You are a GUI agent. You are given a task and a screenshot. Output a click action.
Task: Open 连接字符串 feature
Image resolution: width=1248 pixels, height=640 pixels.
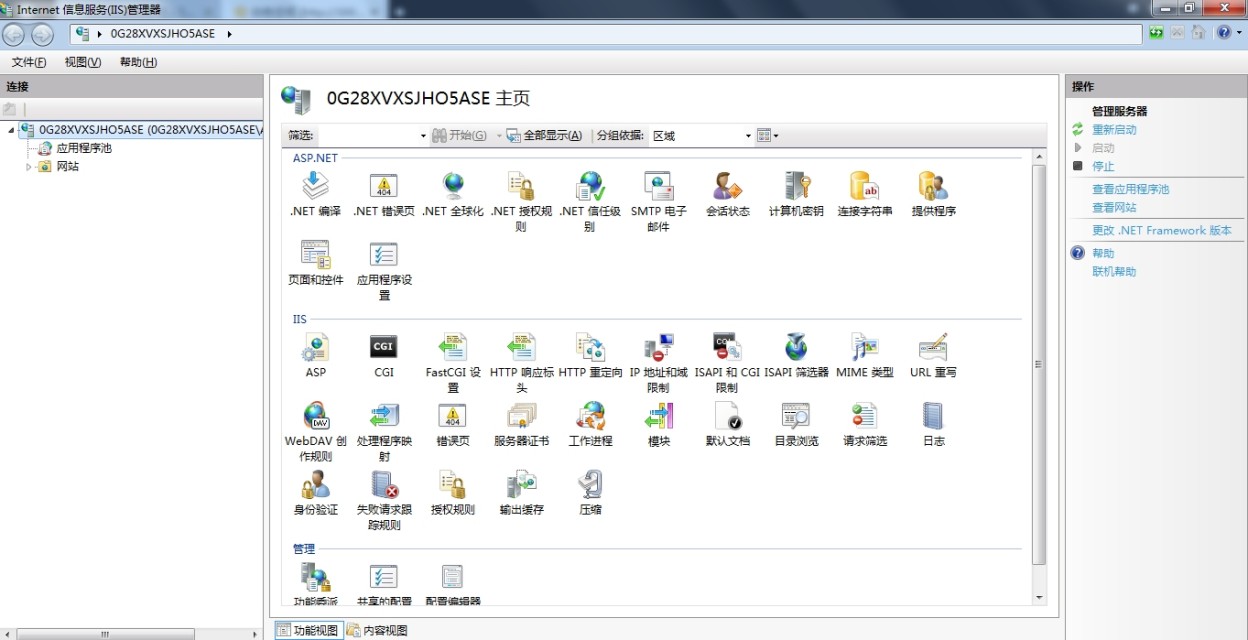[x=864, y=193]
